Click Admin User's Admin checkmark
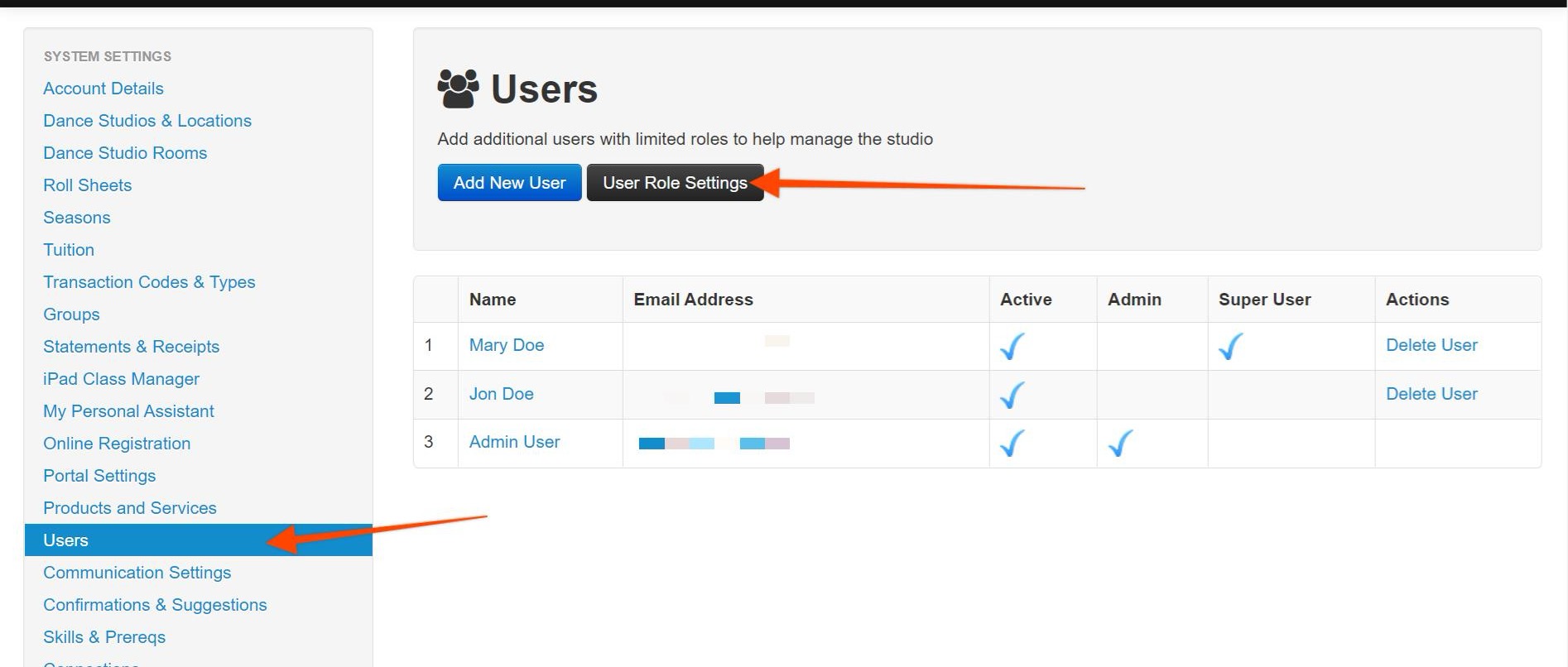Screen dimensions: 1568x667 click(1120, 444)
